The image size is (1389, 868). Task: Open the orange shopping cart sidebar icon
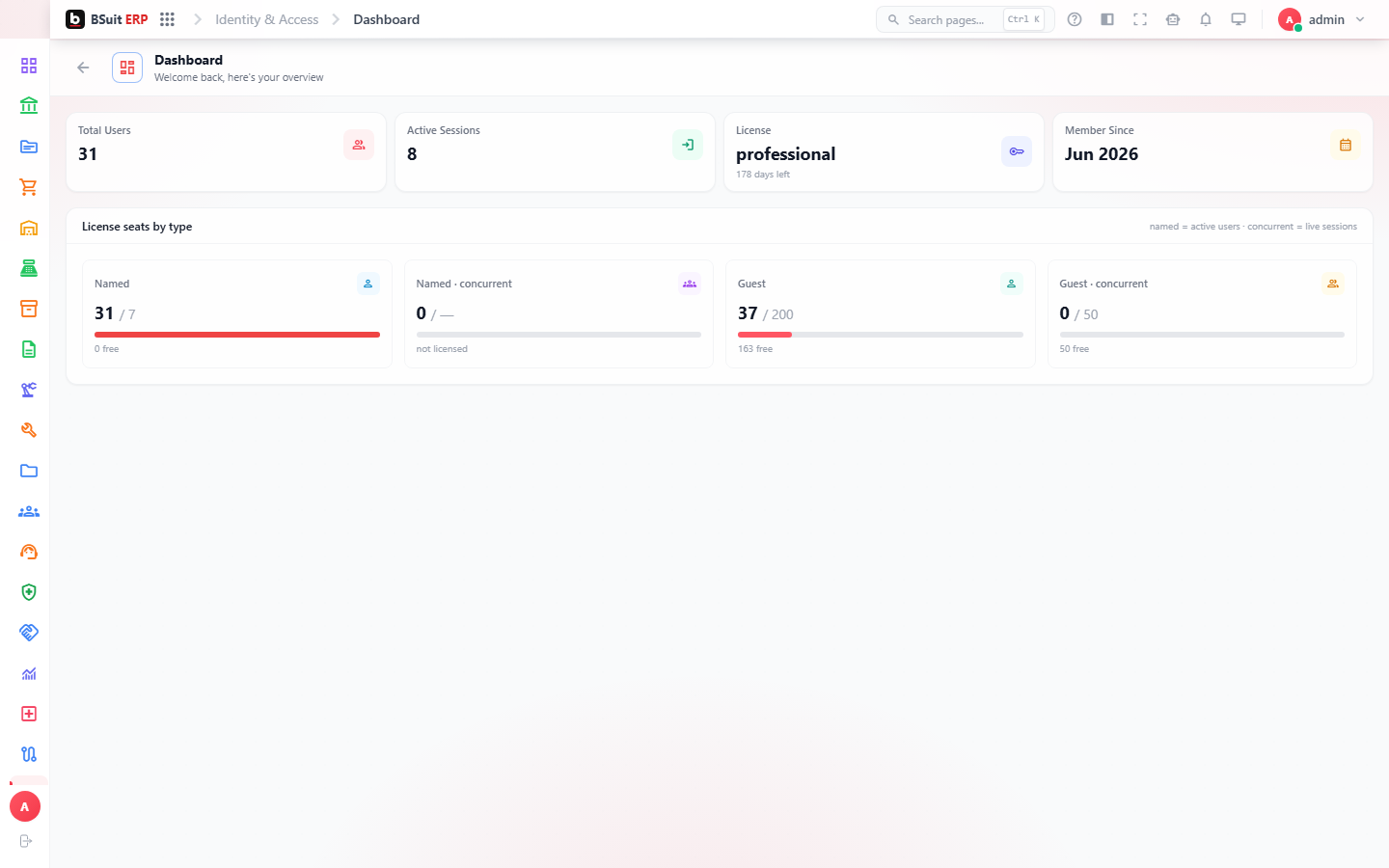pyautogui.click(x=29, y=187)
